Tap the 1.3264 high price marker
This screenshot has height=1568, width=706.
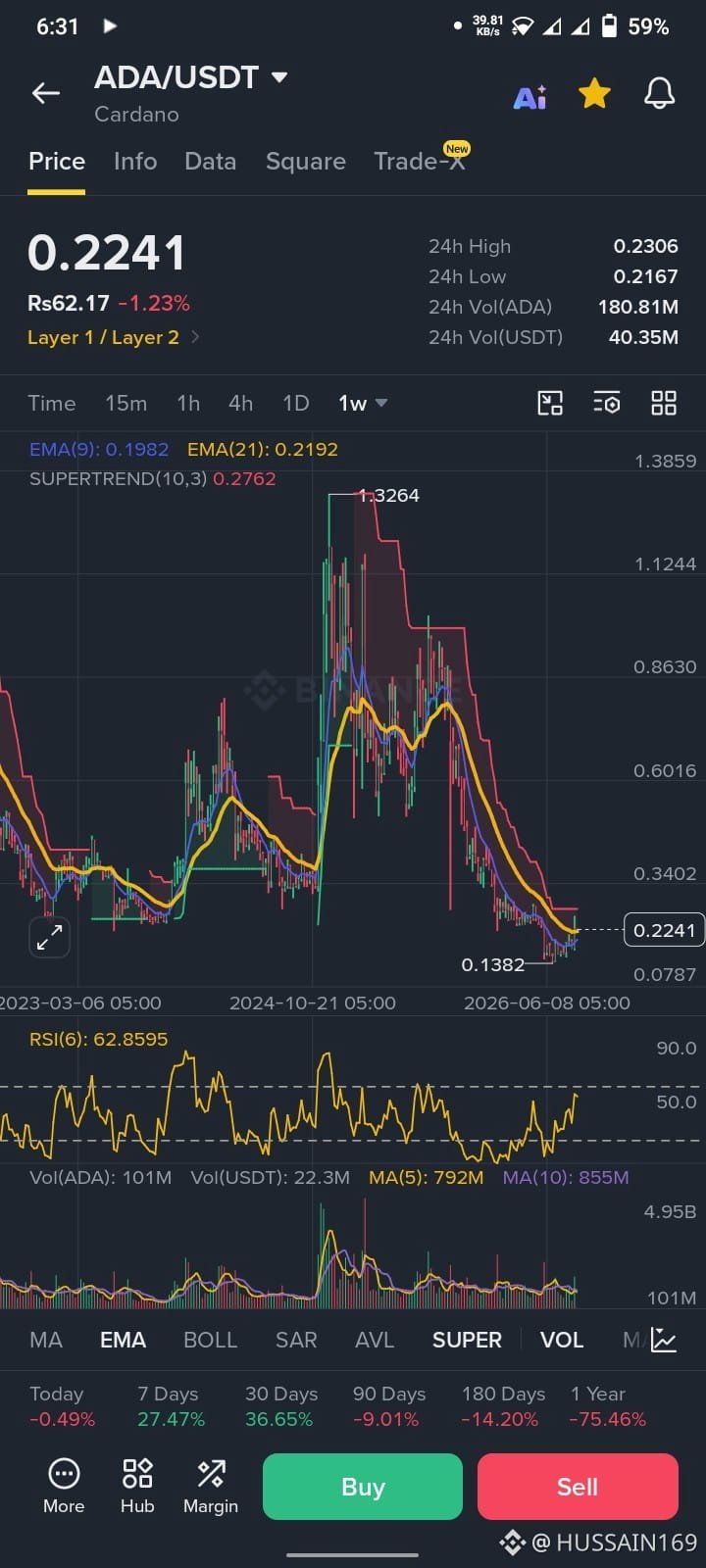(x=388, y=496)
